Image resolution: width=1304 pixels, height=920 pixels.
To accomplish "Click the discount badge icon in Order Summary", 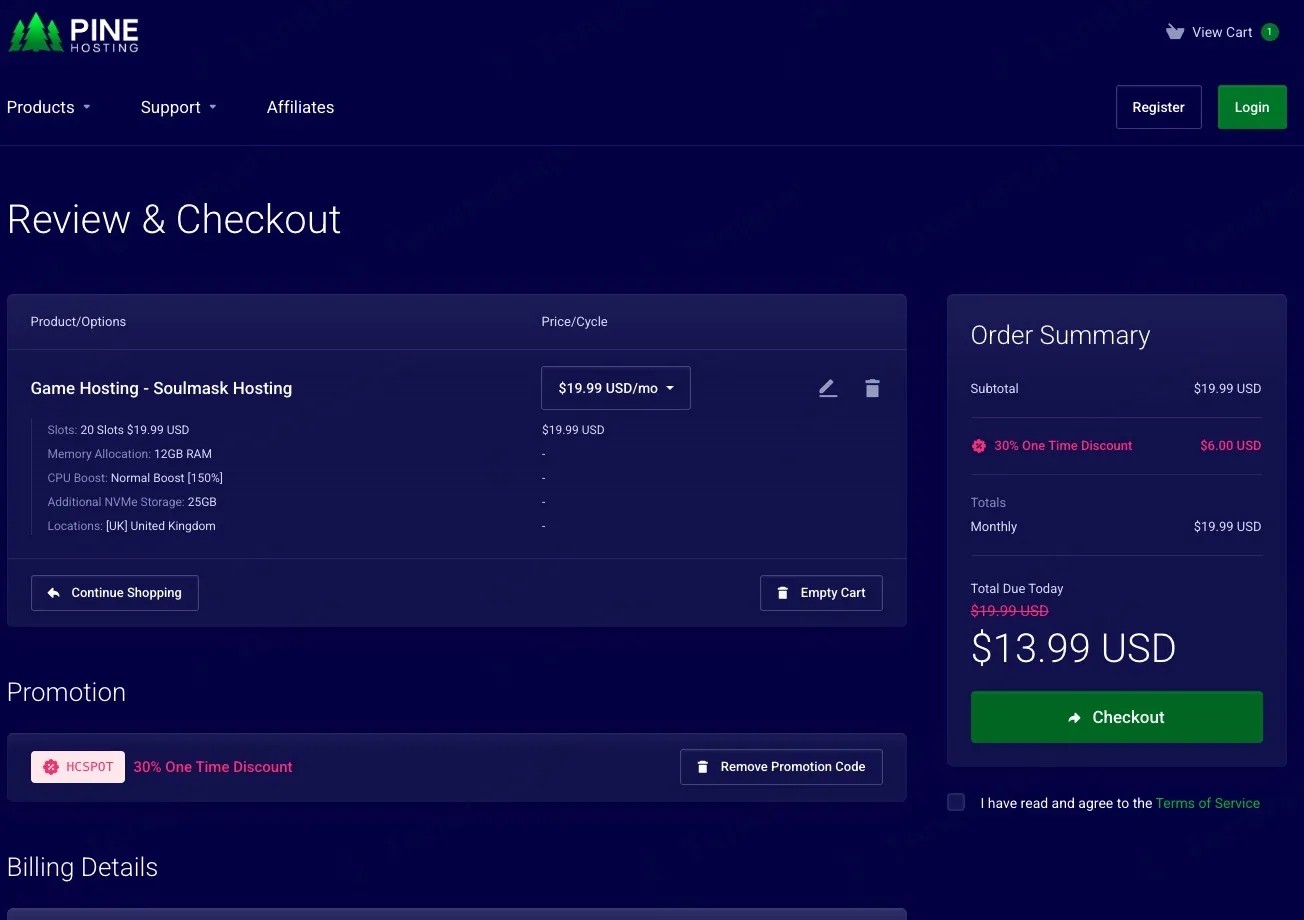I will pos(979,446).
